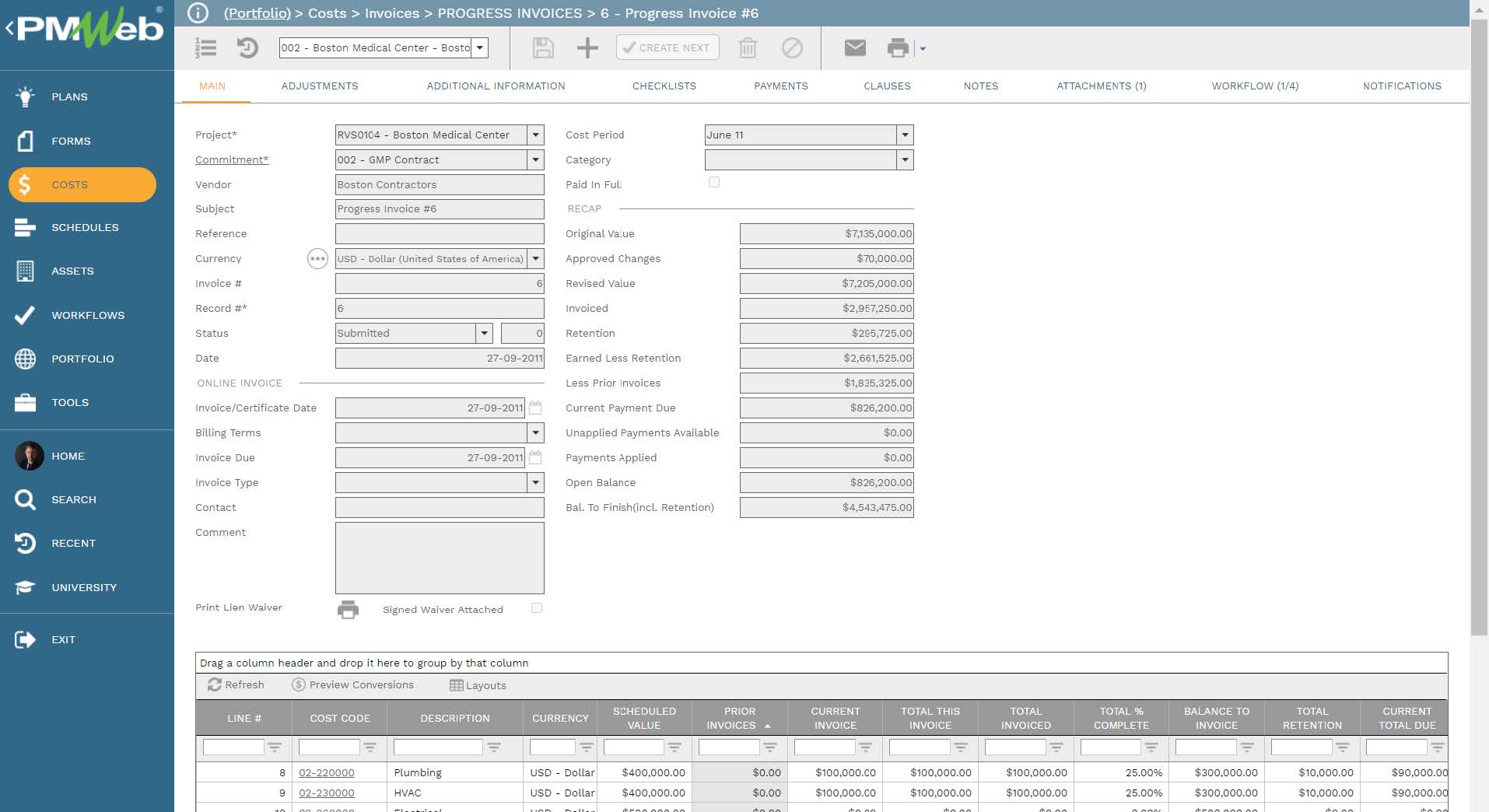
Task: Go to Home via profile photo
Action: pyautogui.click(x=29, y=456)
